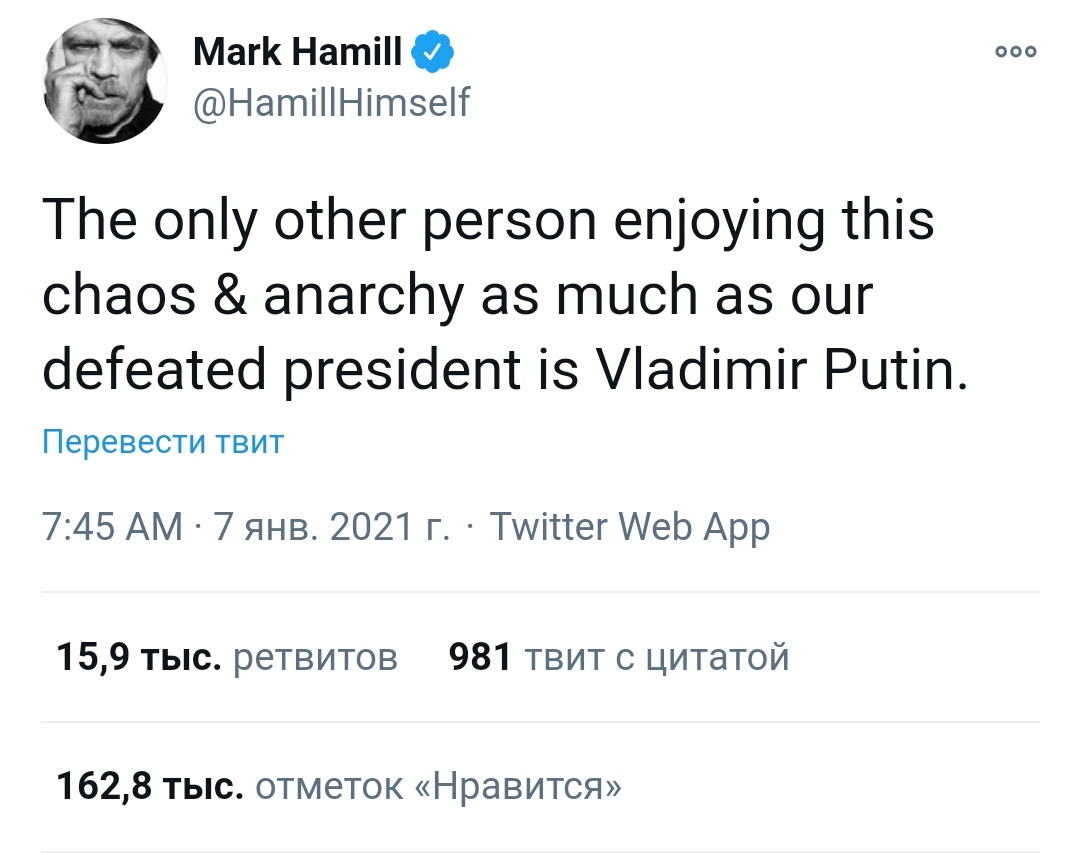Screen dimensions: 1080x853
Task: Open Mark Hamill's profile picture
Action: (105, 81)
